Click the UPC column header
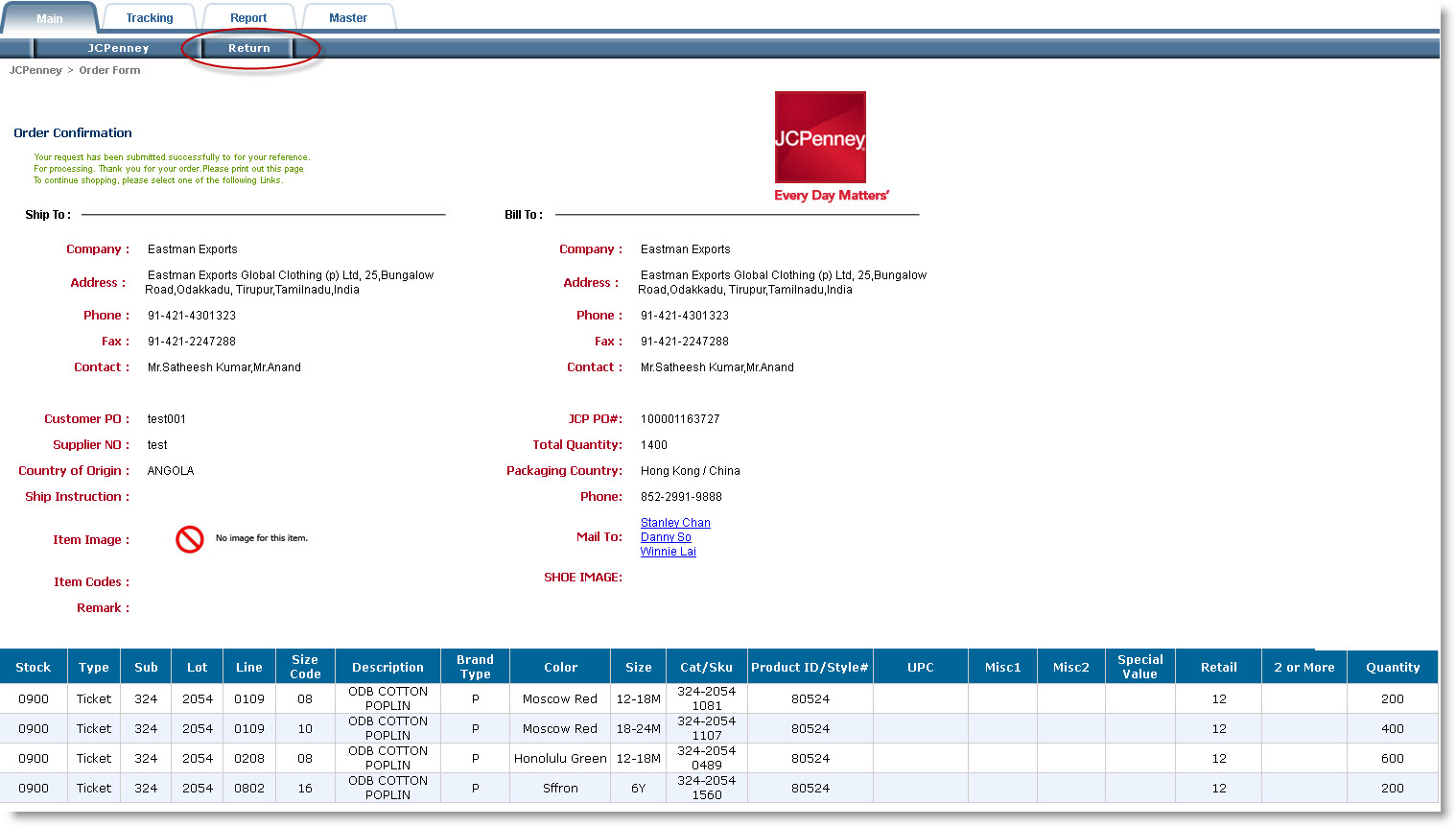Viewport: 1456px width, 827px height. click(921, 668)
